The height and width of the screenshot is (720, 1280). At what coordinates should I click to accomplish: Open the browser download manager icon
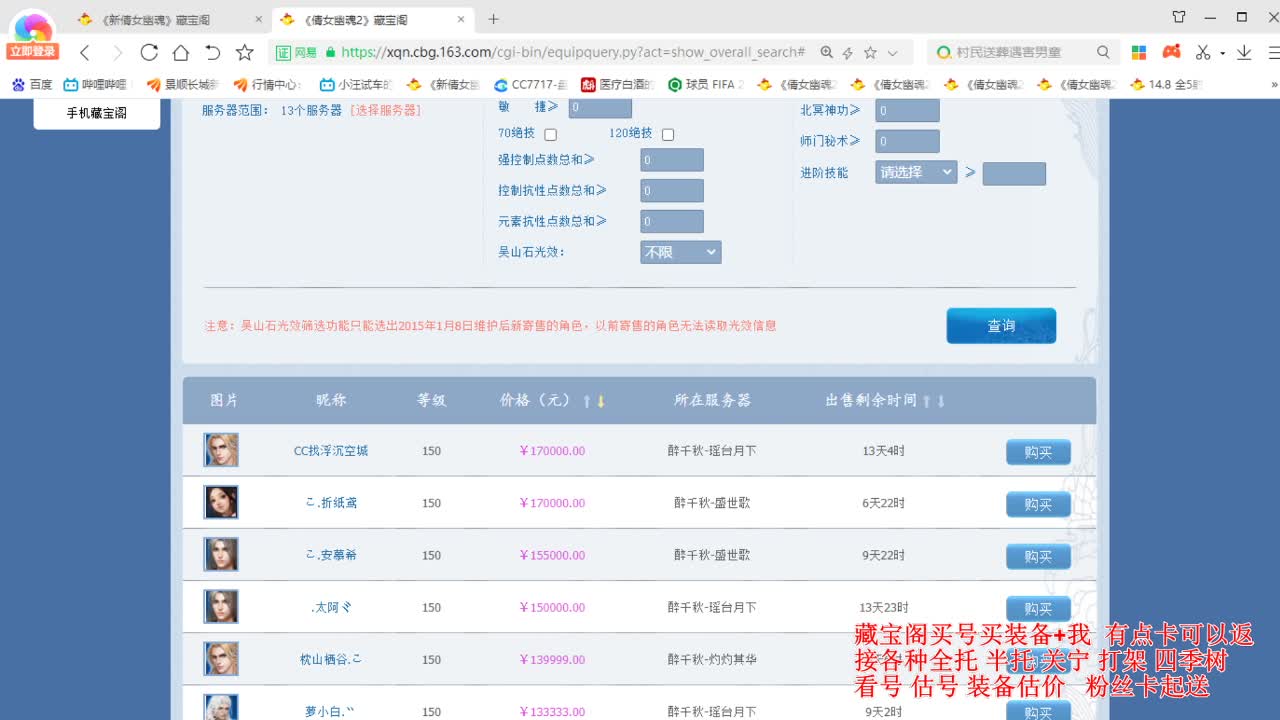1243,51
